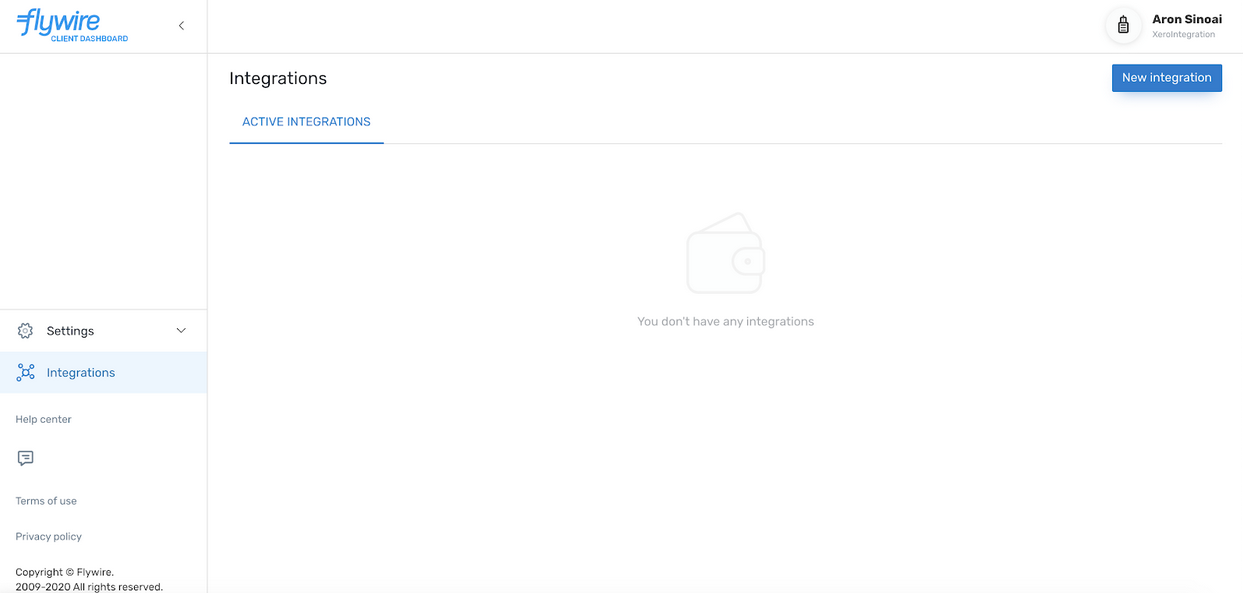
Task: Click the empty wallet illustration
Action: pos(726,253)
